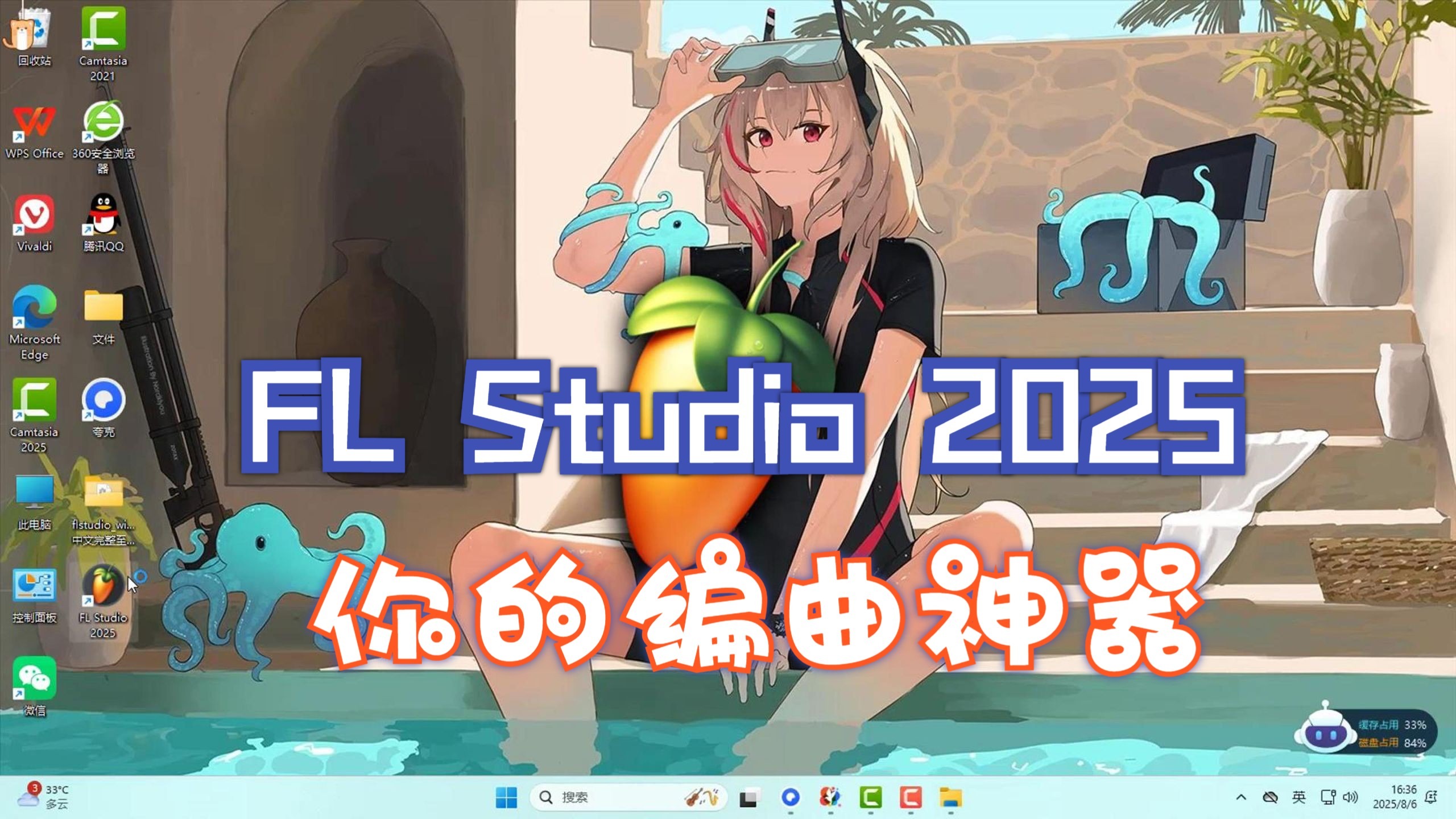Switch to red Camtasia in the taskbar
This screenshot has width=1456, height=819.
click(x=910, y=797)
